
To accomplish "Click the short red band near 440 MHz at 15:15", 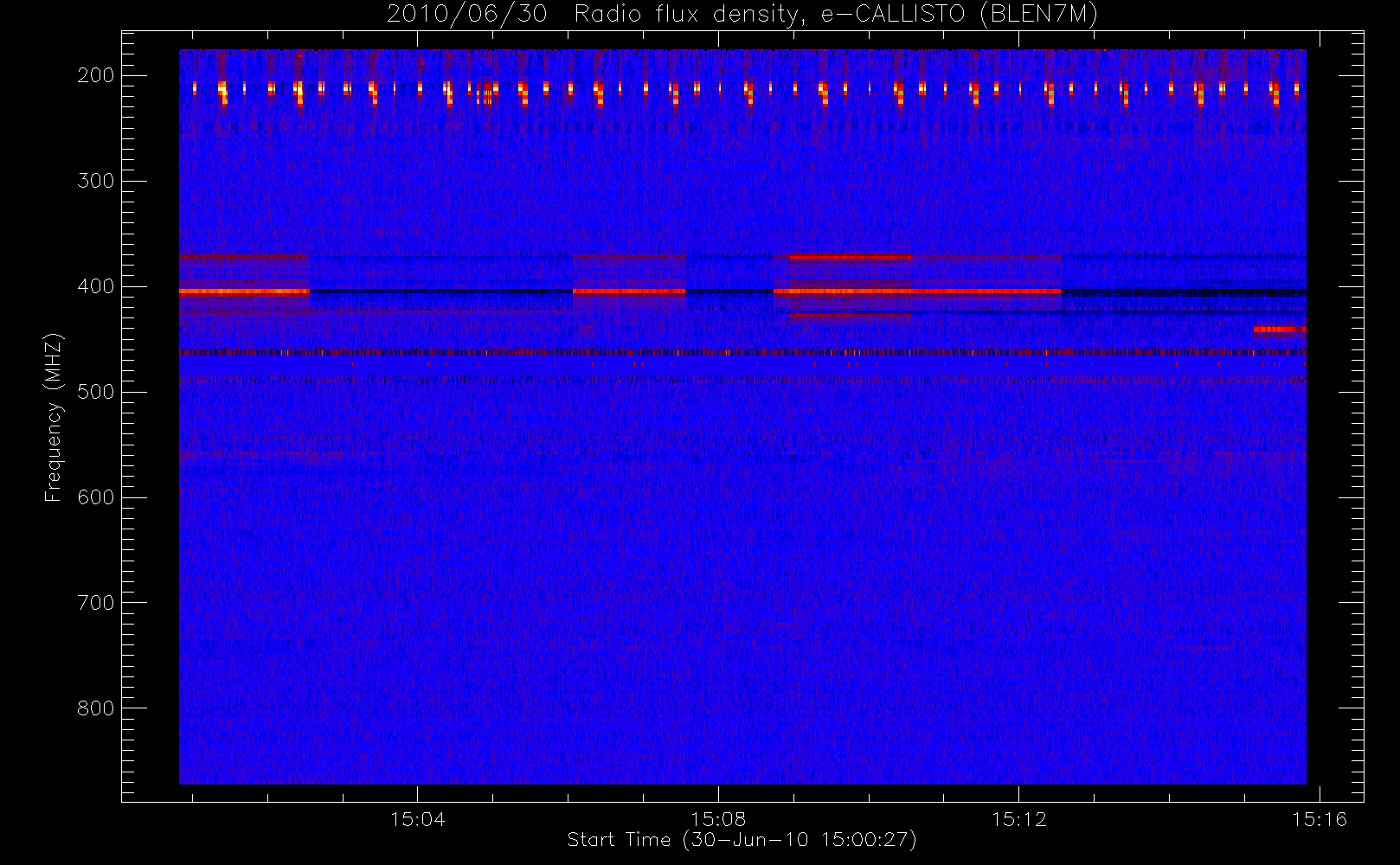I will (x=1280, y=330).
